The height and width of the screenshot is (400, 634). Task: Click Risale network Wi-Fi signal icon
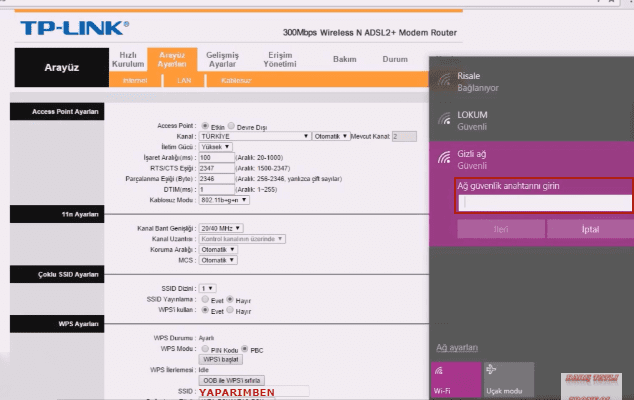pyautogui.click(x=444, y=80)
